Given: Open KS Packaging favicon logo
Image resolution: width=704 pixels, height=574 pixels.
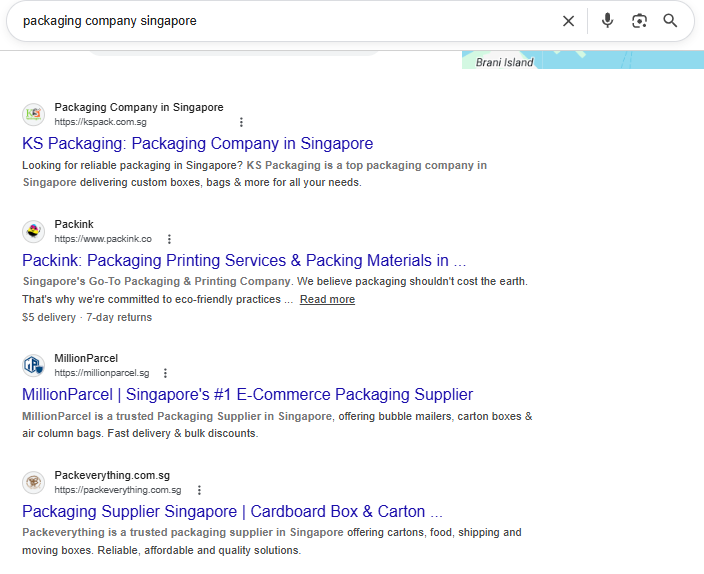Looking at the screenshot, I should 34,115.
